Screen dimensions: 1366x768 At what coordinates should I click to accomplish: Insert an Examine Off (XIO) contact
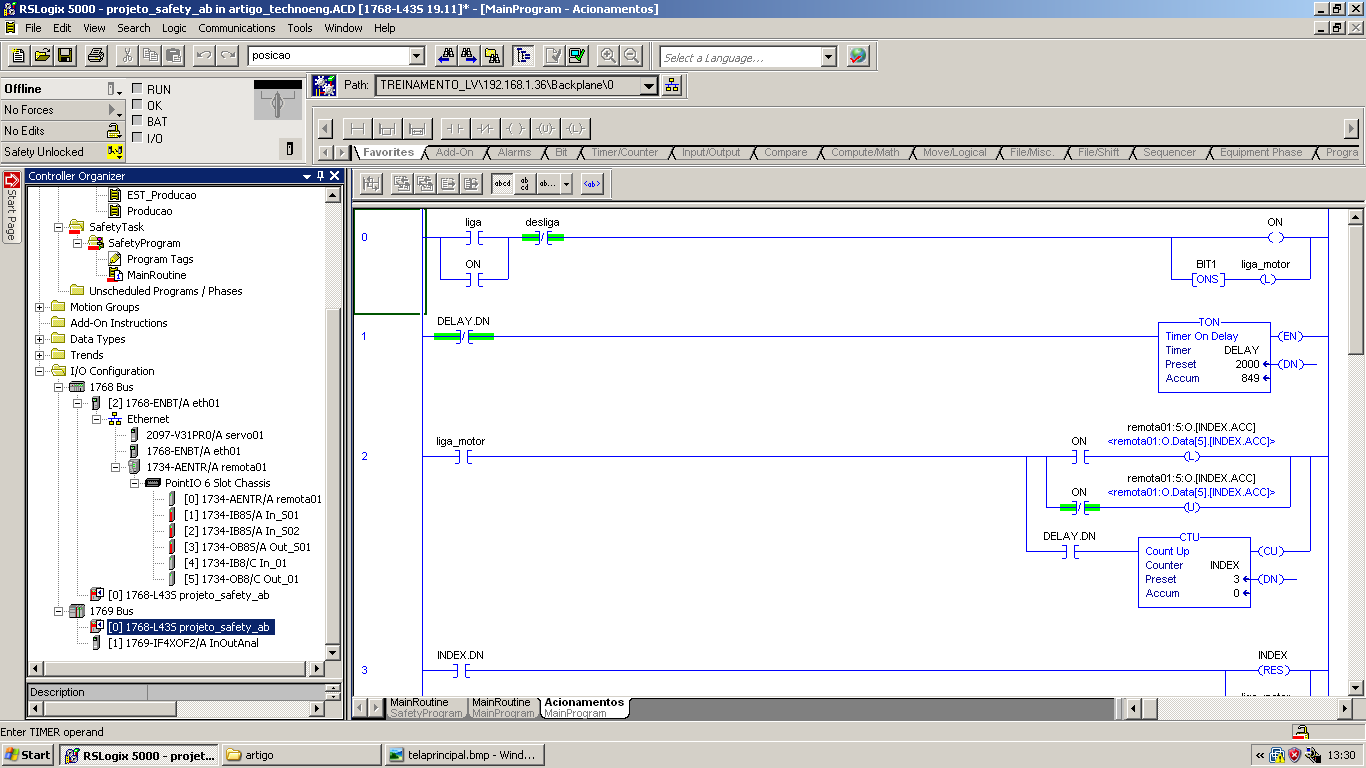click(x=485, y=128)
